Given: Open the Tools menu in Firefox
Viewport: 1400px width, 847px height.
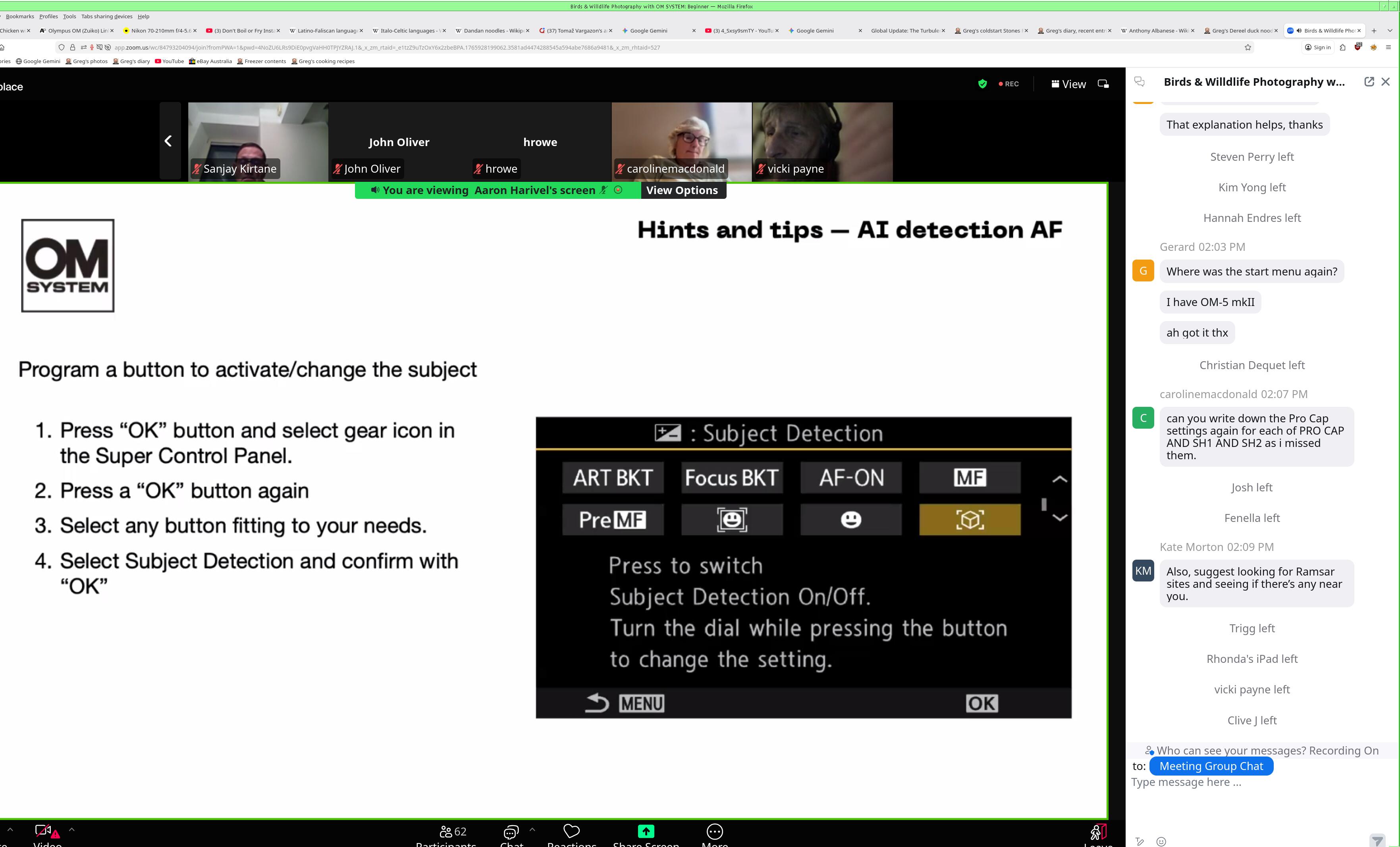Looking at the screenshot, I should pyautogui.click(x=69, y=17).
